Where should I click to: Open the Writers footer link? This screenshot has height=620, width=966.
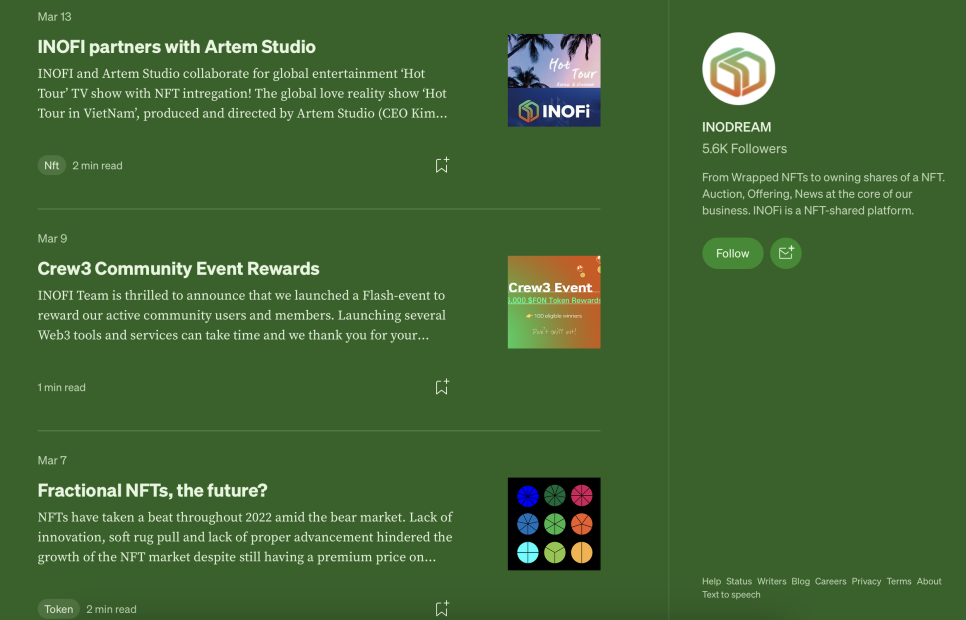tap(771, 581)
